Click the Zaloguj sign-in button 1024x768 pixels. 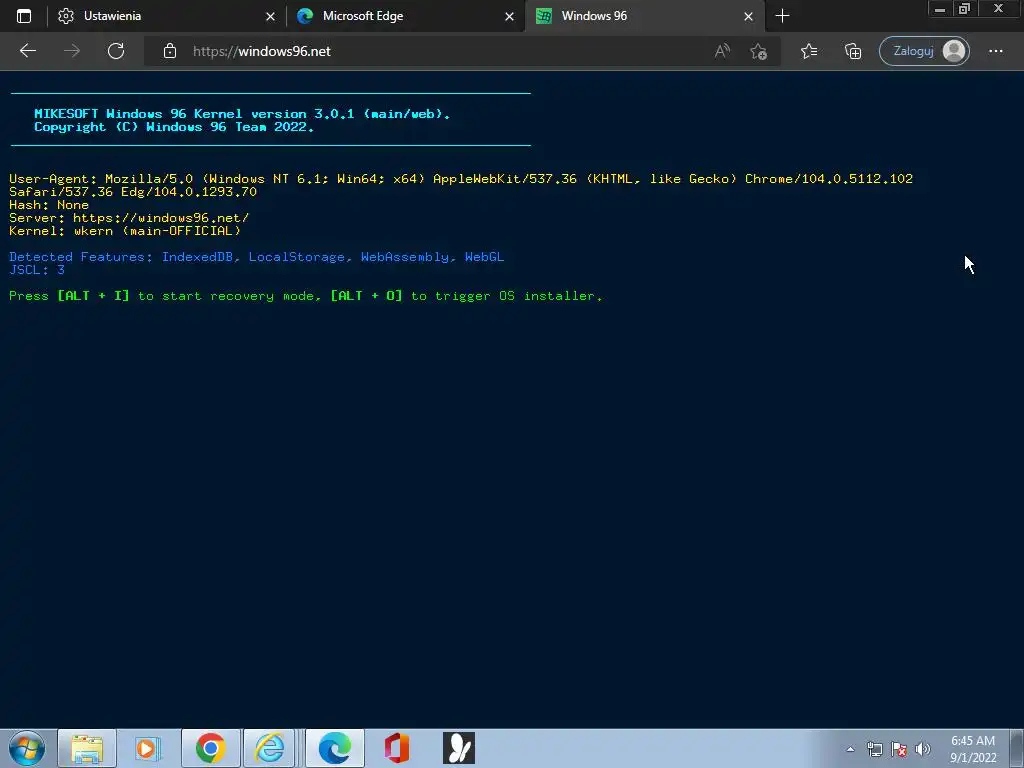pyautogui.click(x=925, y=51)
